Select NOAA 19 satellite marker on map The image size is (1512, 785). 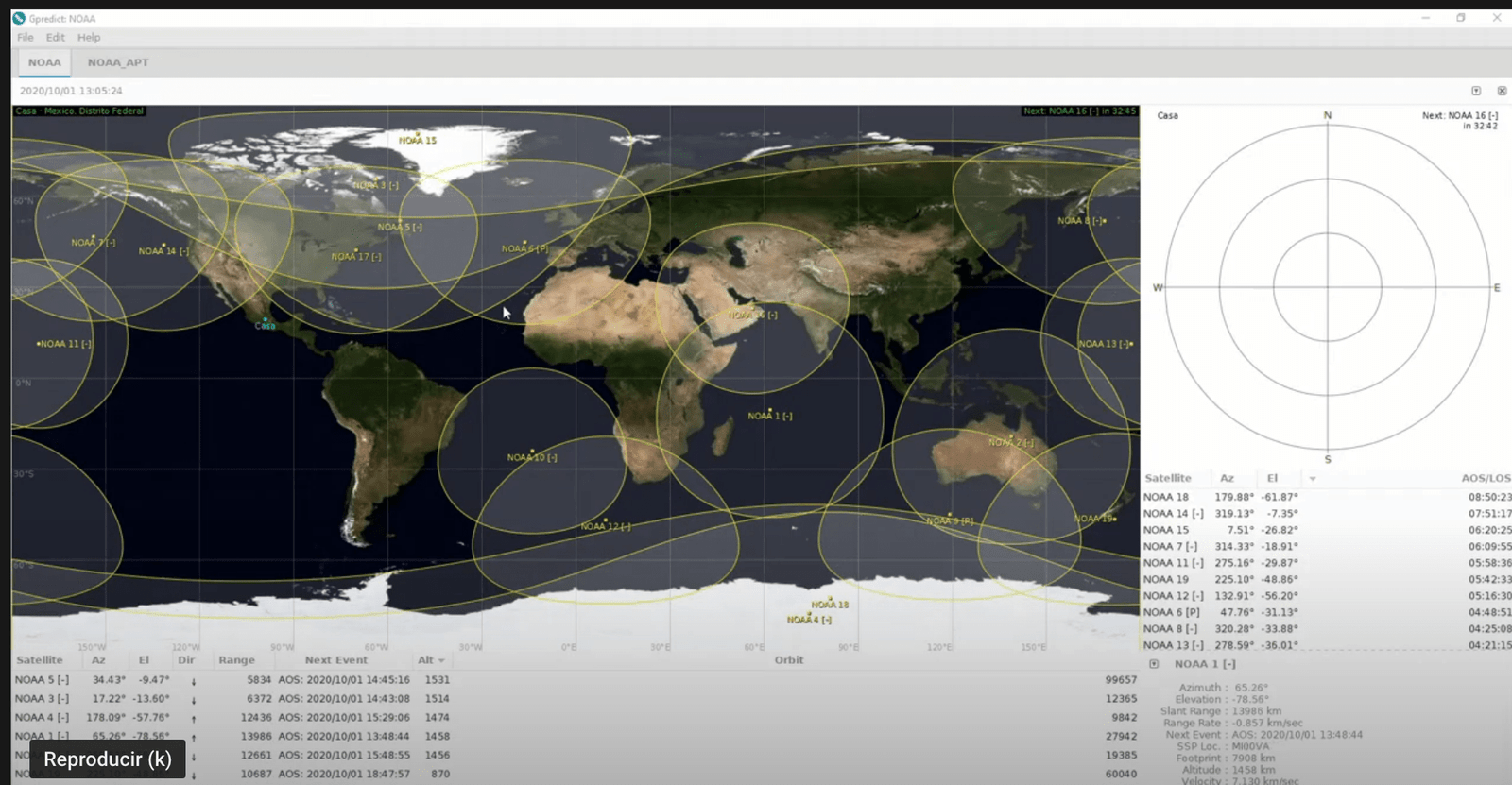tap(1095, 519)
